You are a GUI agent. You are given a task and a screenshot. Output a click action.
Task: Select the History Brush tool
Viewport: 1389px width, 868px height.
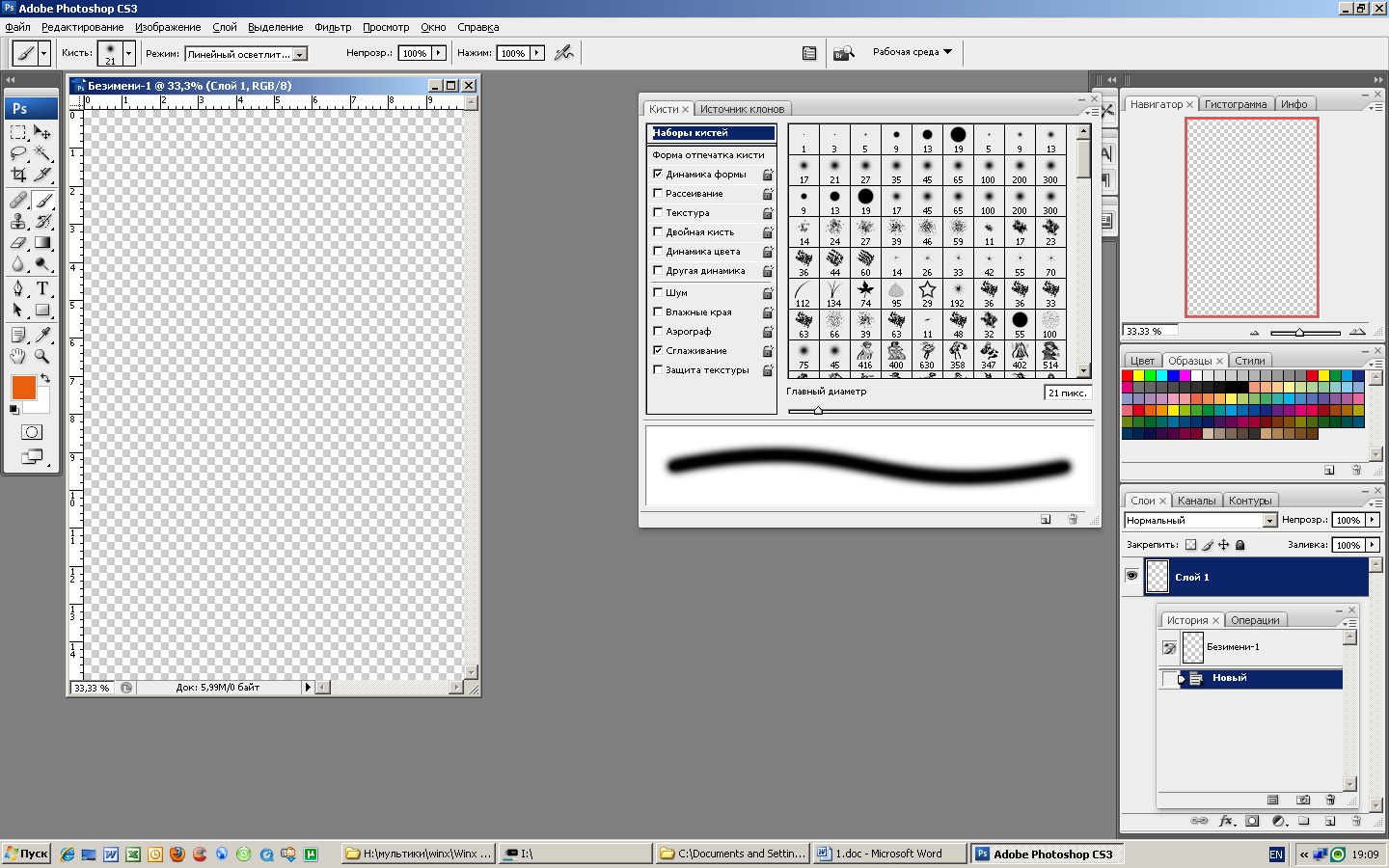[x=42, y=222]
